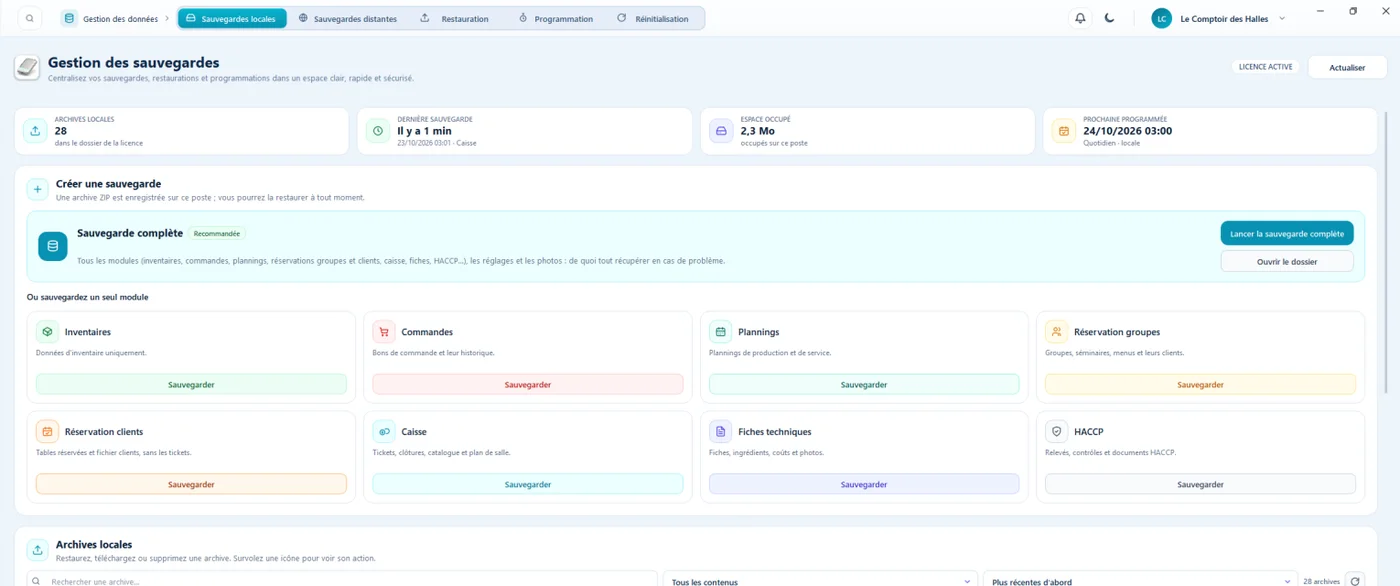Click the Inventaires cube icon
This screenshot has width=1400, height=586.
click(x=47, y=331)
